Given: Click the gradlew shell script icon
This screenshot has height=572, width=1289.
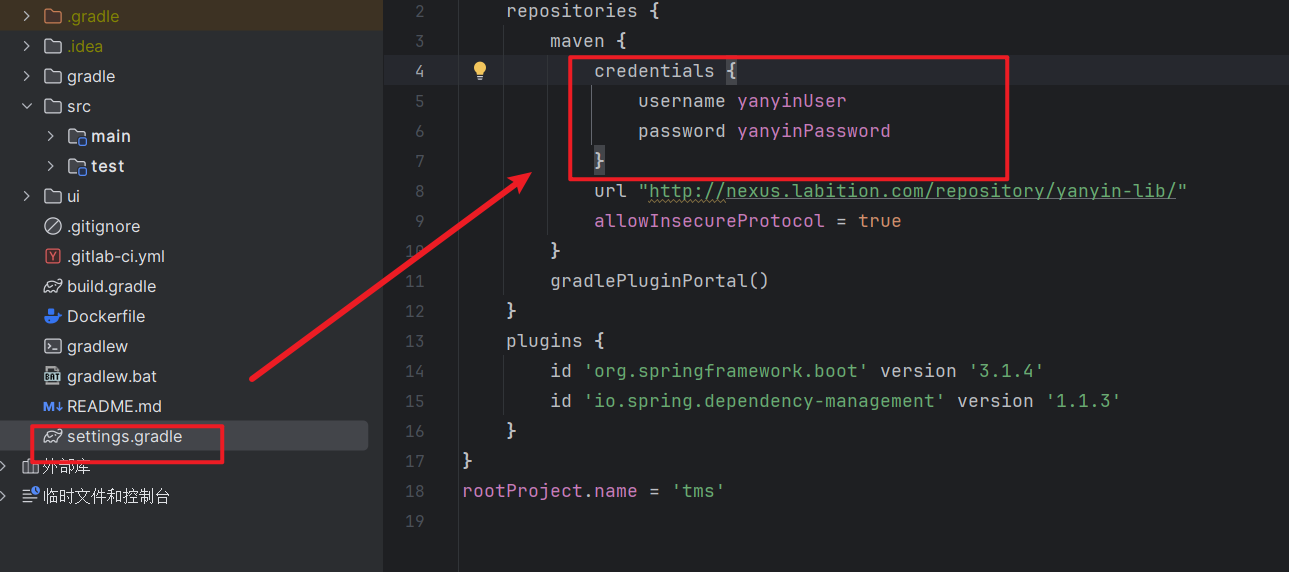Looking at the screenshot, I should pyautogui.click(x=53, y=346).
